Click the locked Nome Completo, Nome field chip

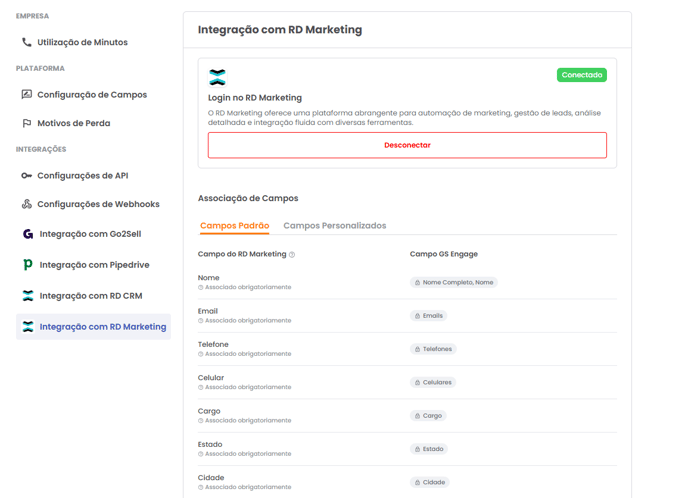coord(453,283)
